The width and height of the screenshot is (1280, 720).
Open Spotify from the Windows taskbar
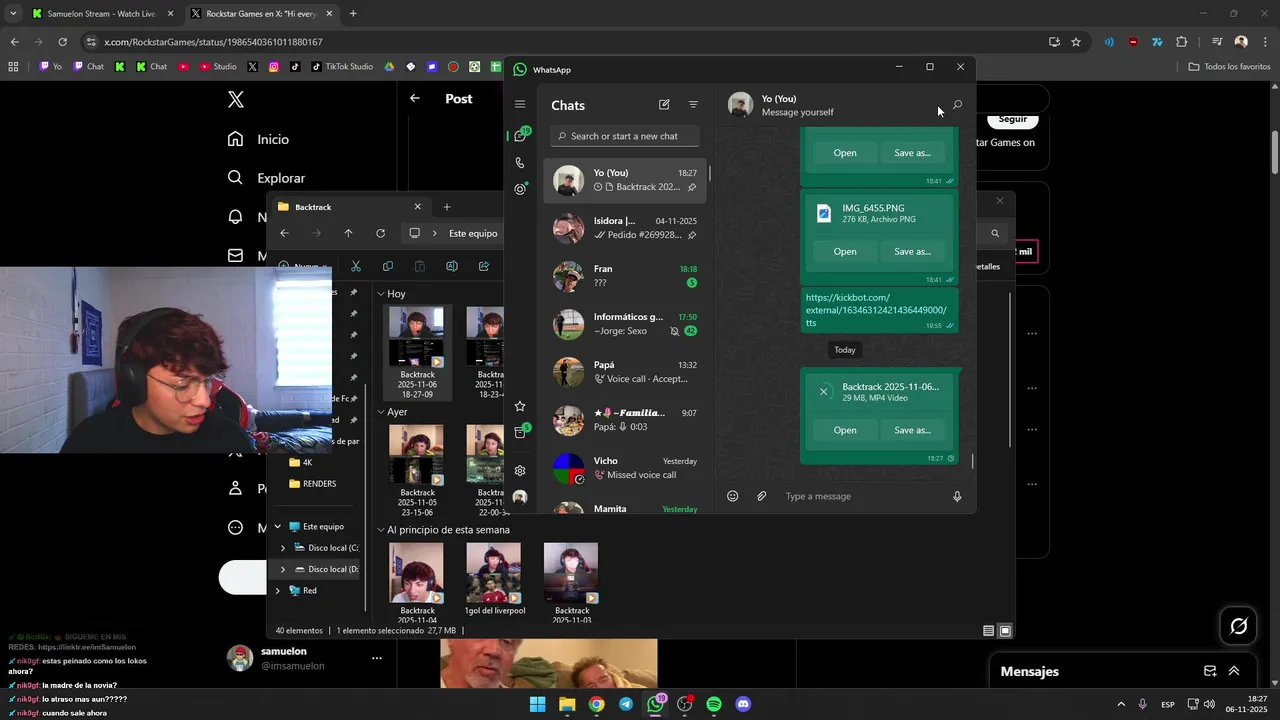(x=714, y=704)
